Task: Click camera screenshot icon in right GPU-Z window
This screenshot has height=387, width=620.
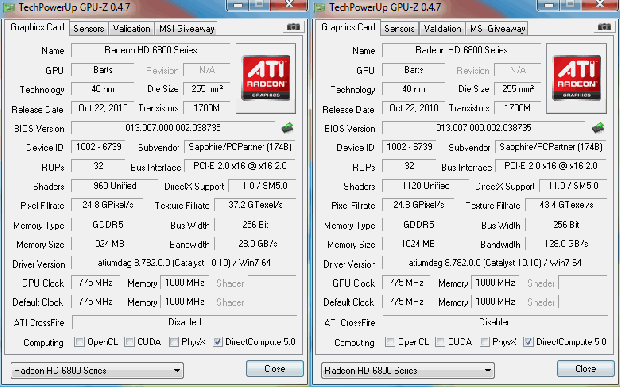Action: pos(604,27)
